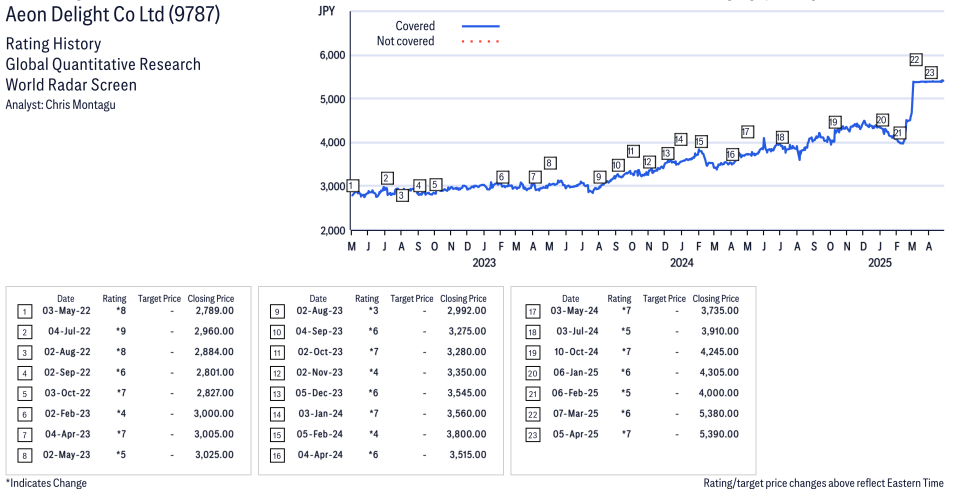Click the date 02-Nov-23

319,372
